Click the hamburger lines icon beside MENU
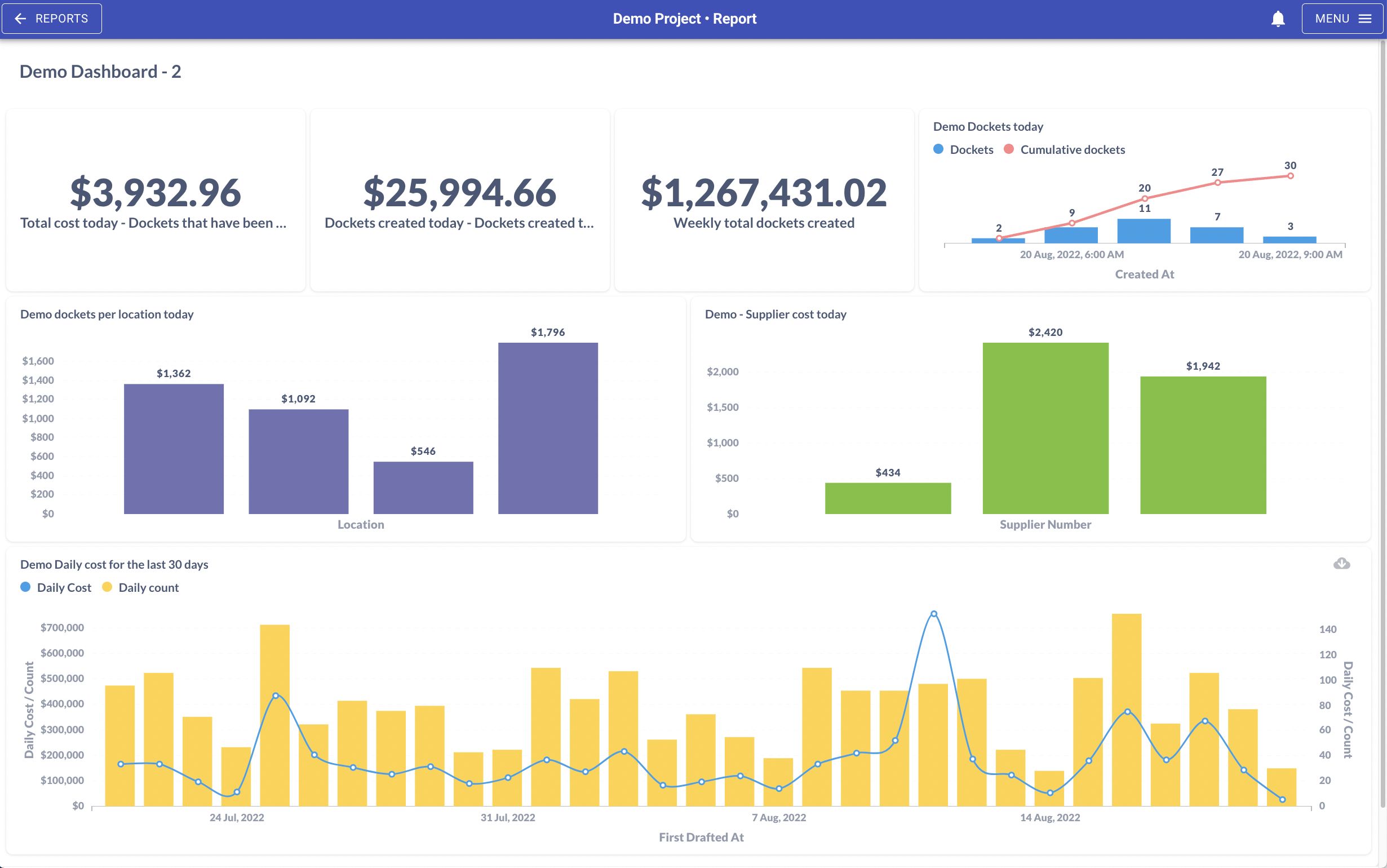The width and height of the screenshot is (1387, 868). tap(1364, 19)
